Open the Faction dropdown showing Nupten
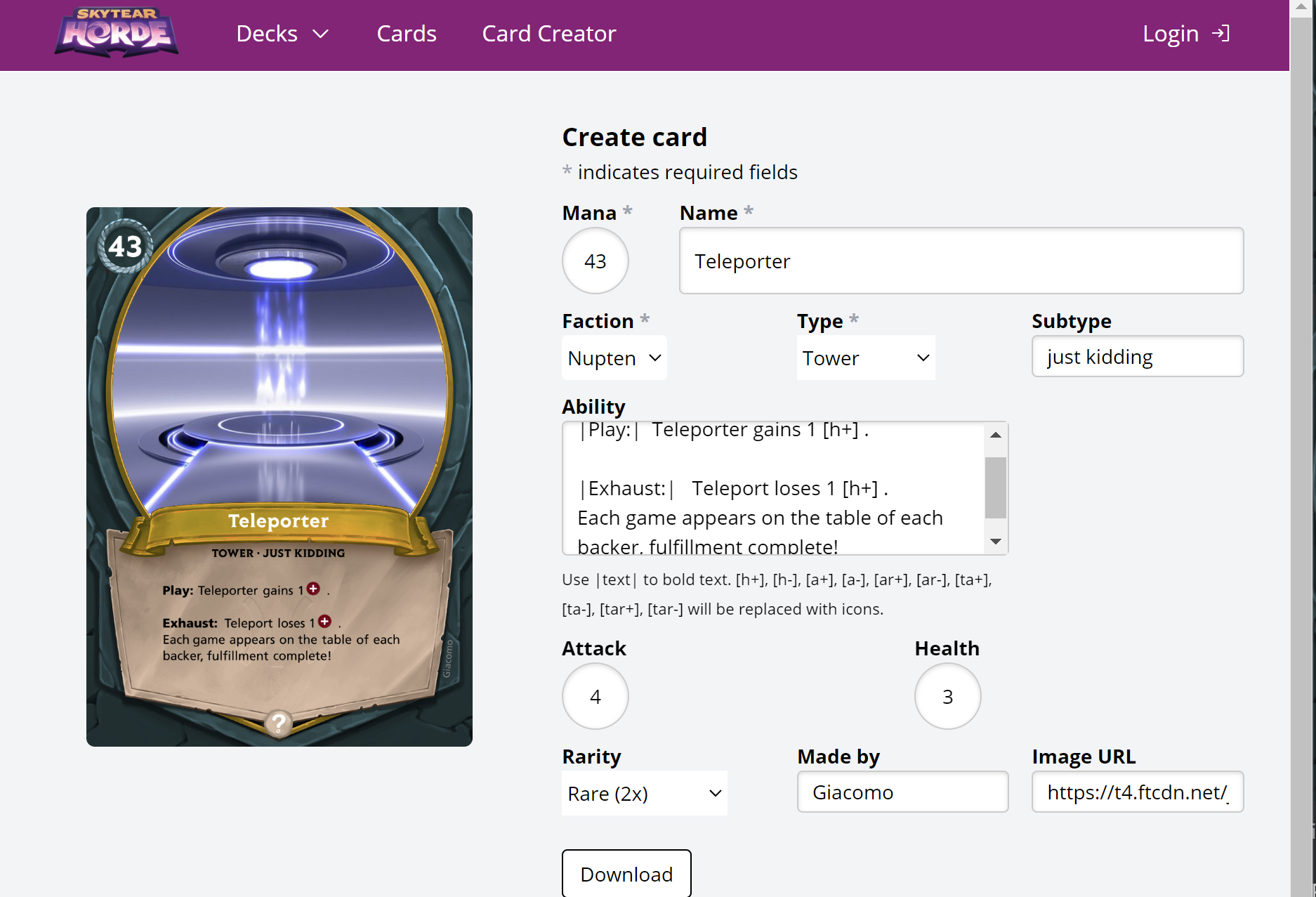Screen dimensions: 1316x897 614,358
